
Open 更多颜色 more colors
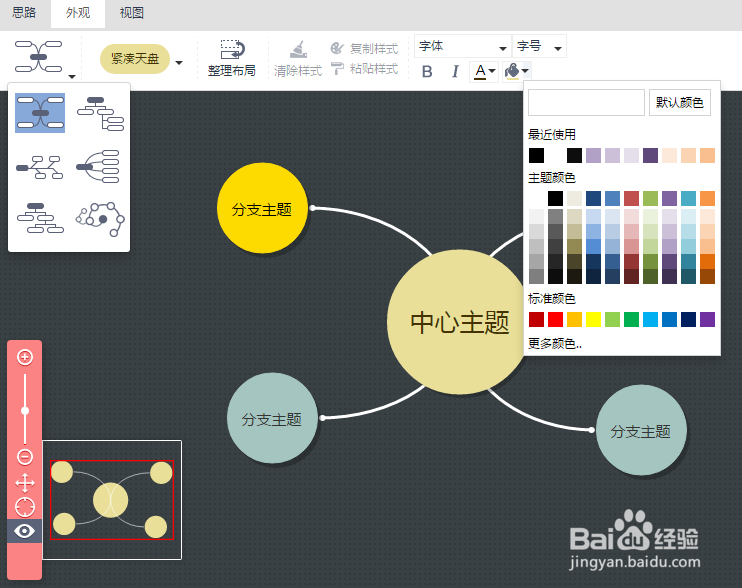(x=555, y=343)
